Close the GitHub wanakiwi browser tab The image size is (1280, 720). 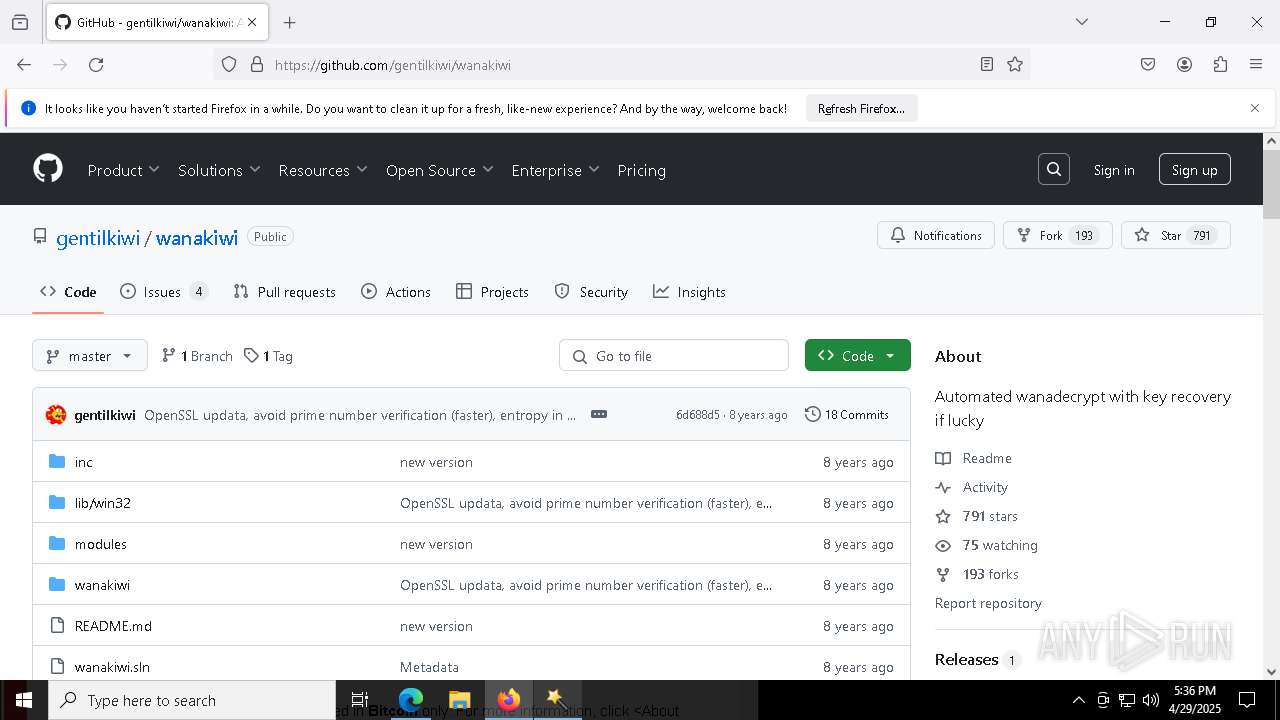252,22
